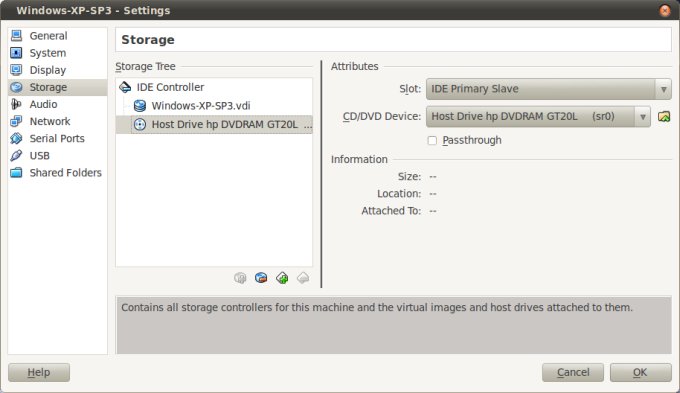
Task: Click the Help button
Action: click(39, 372)
